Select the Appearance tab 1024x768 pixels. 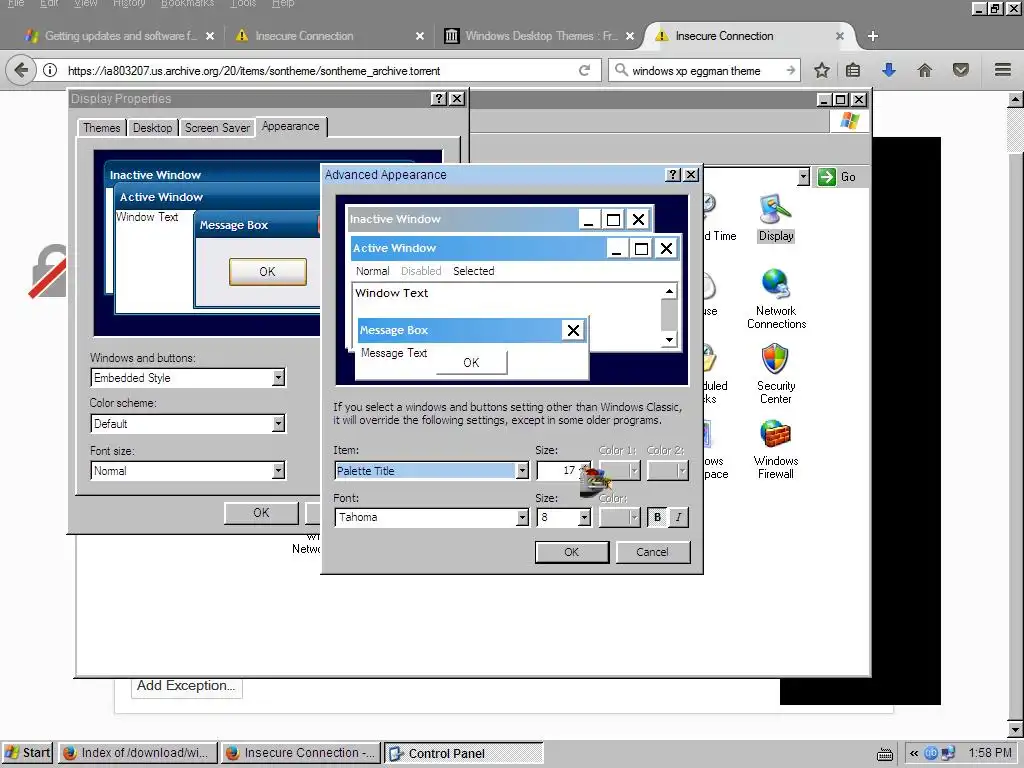click(x=291, y=127)
